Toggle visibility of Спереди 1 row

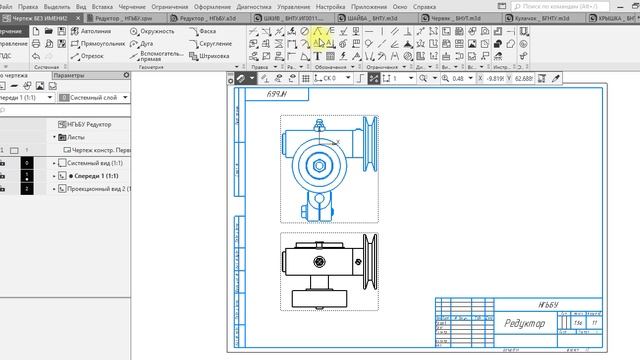pos(3,176)
